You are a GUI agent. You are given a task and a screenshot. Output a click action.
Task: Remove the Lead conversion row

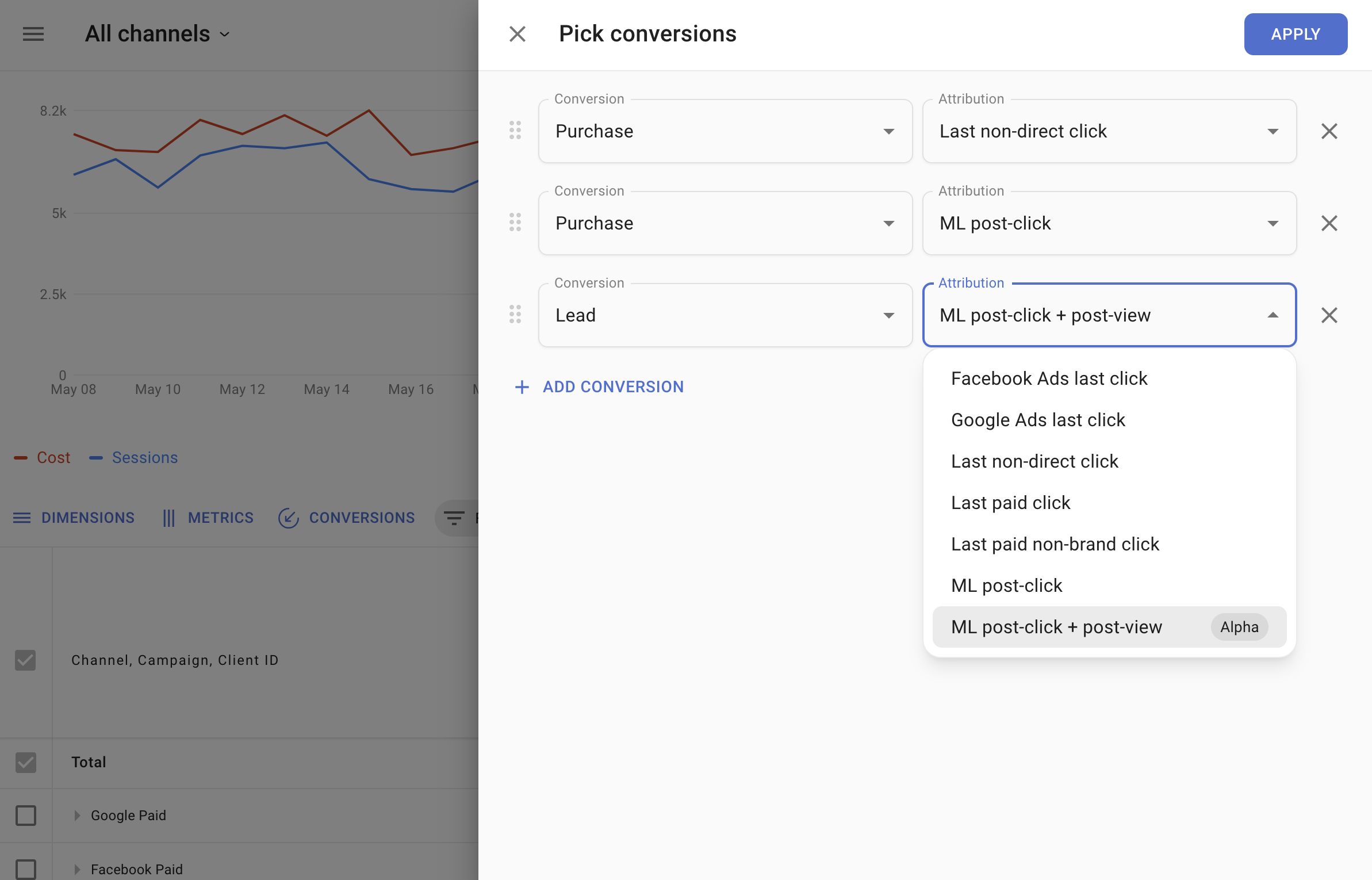1329,315
